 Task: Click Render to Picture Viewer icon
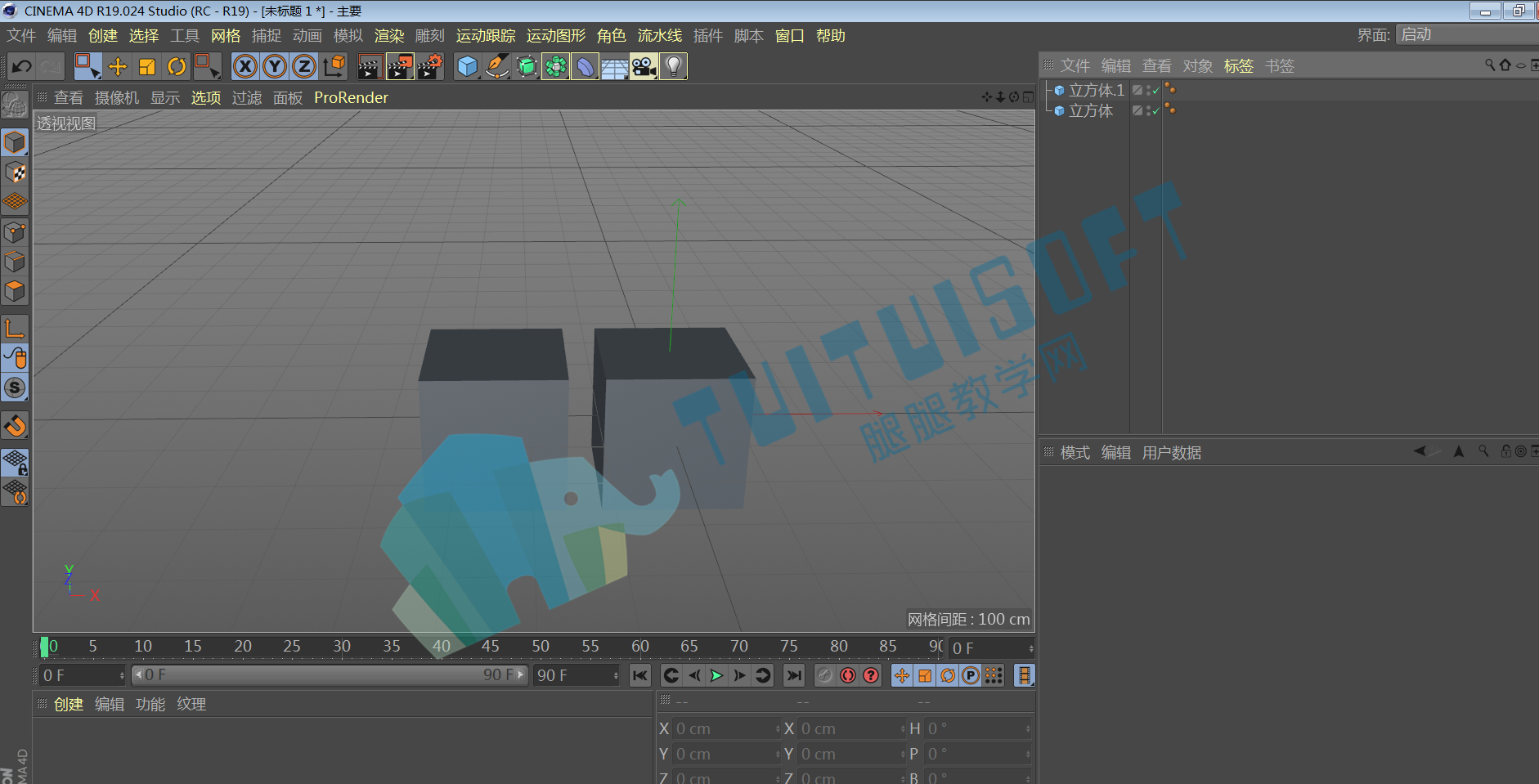click(x=400, y=66)
